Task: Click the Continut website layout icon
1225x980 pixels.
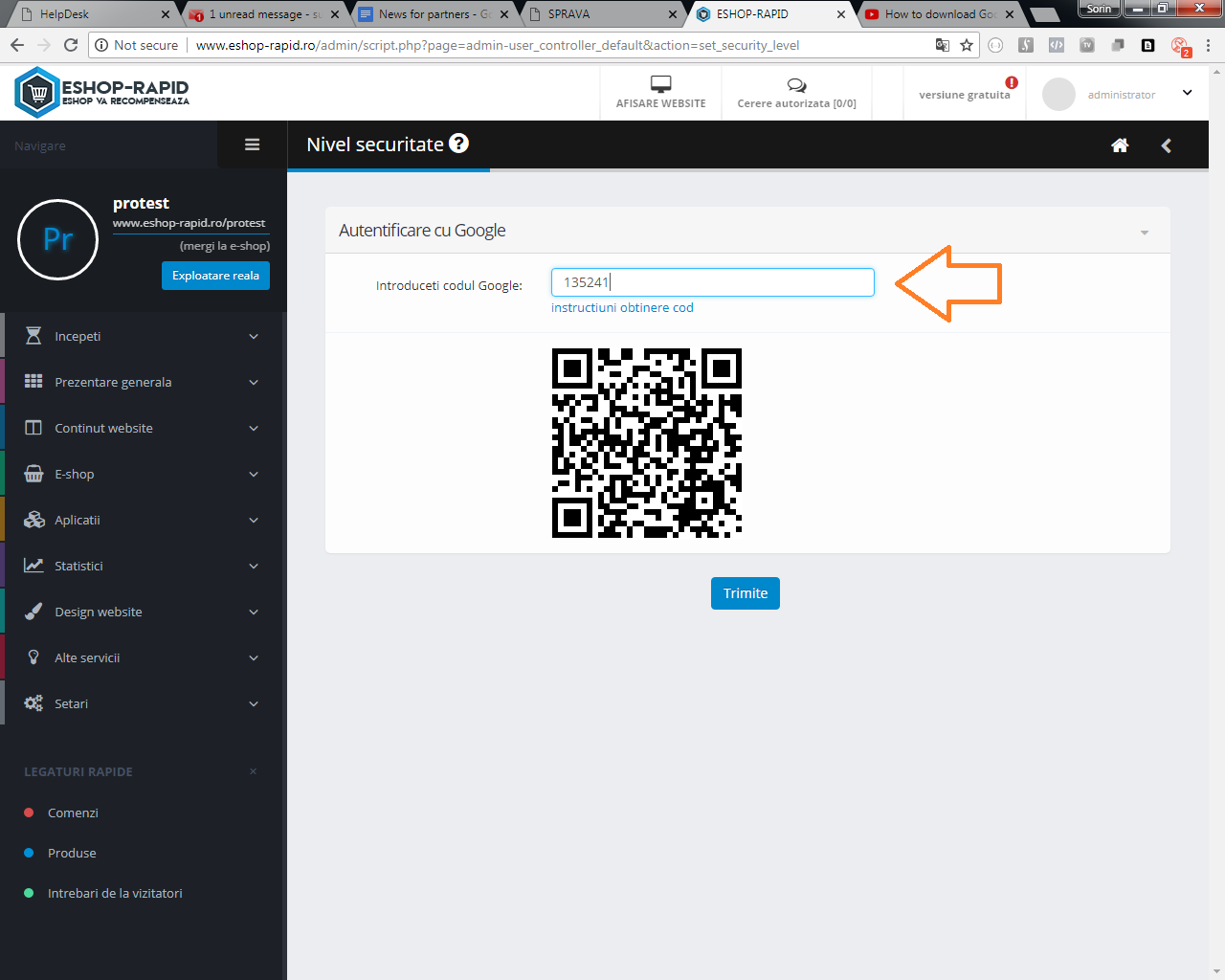Action: point(33,428)
